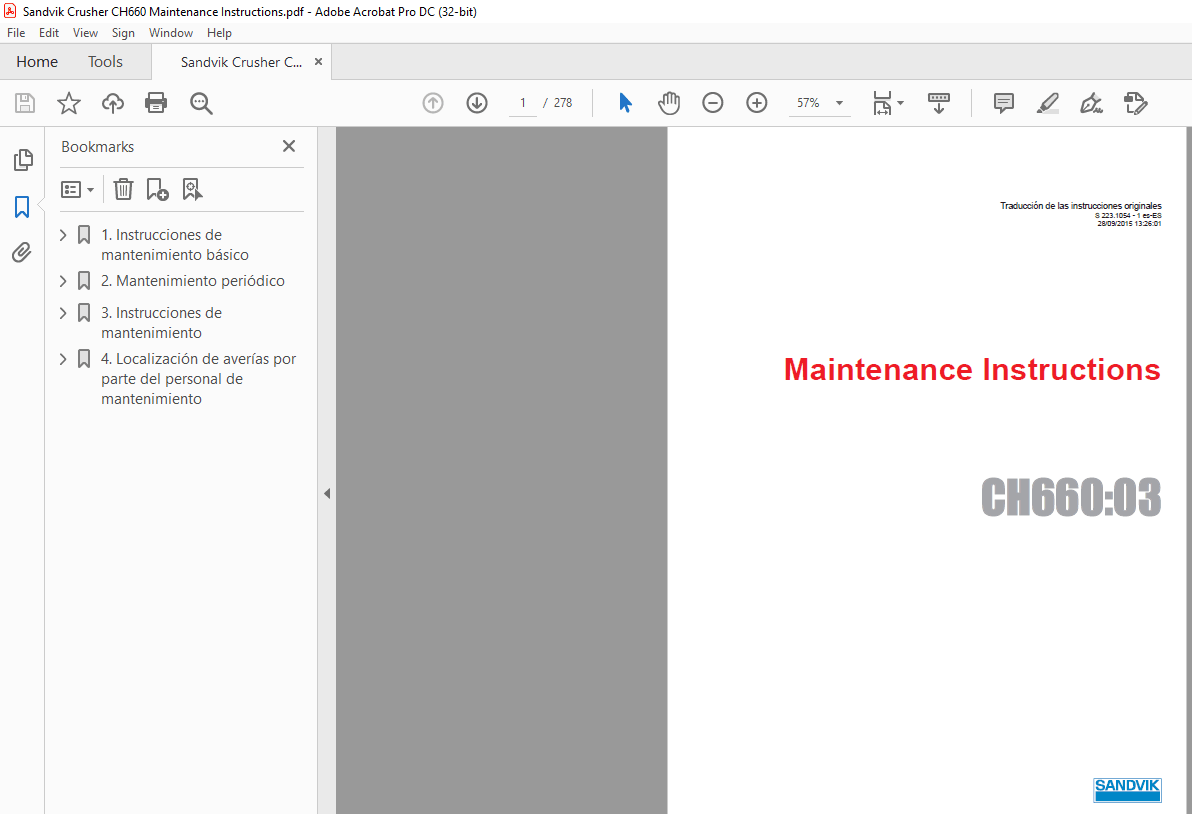Toggle the Page Thumbnails panel icon
The image size is (1192, 814).
[22, 160]
